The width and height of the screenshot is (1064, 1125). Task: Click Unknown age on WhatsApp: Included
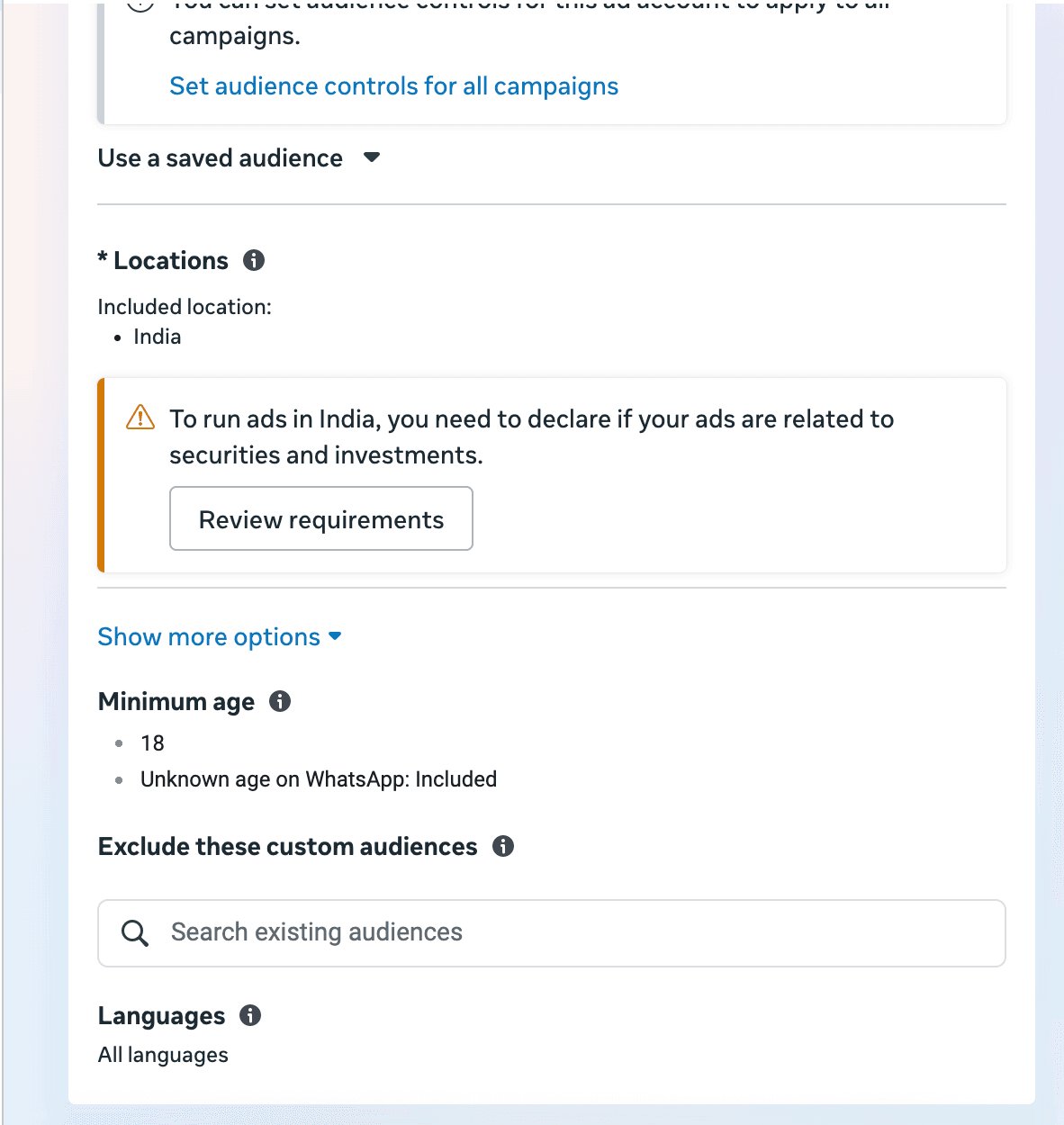[x=318, y=779]
